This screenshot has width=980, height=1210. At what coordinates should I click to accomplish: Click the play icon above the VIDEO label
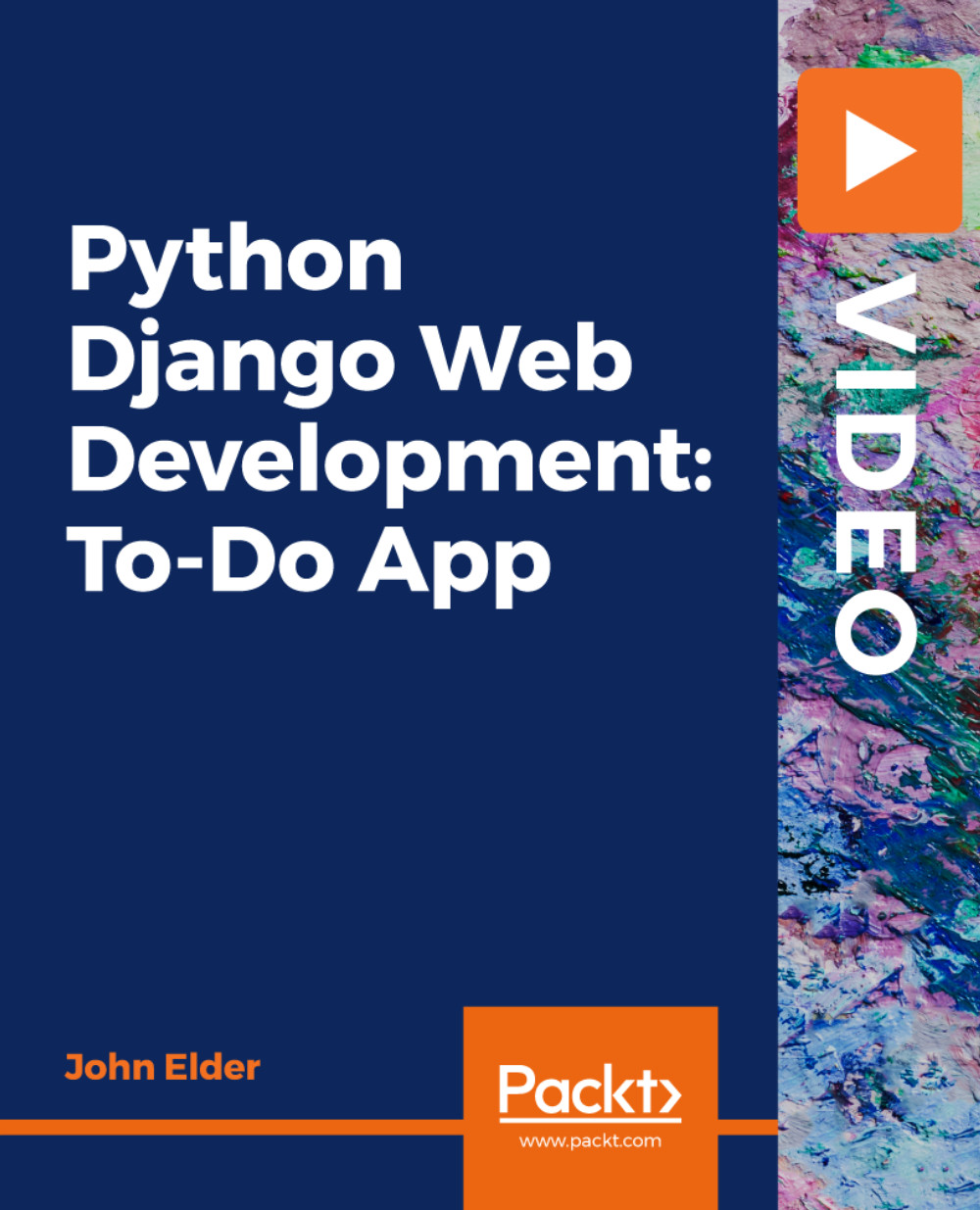click(x=881, y=152)
